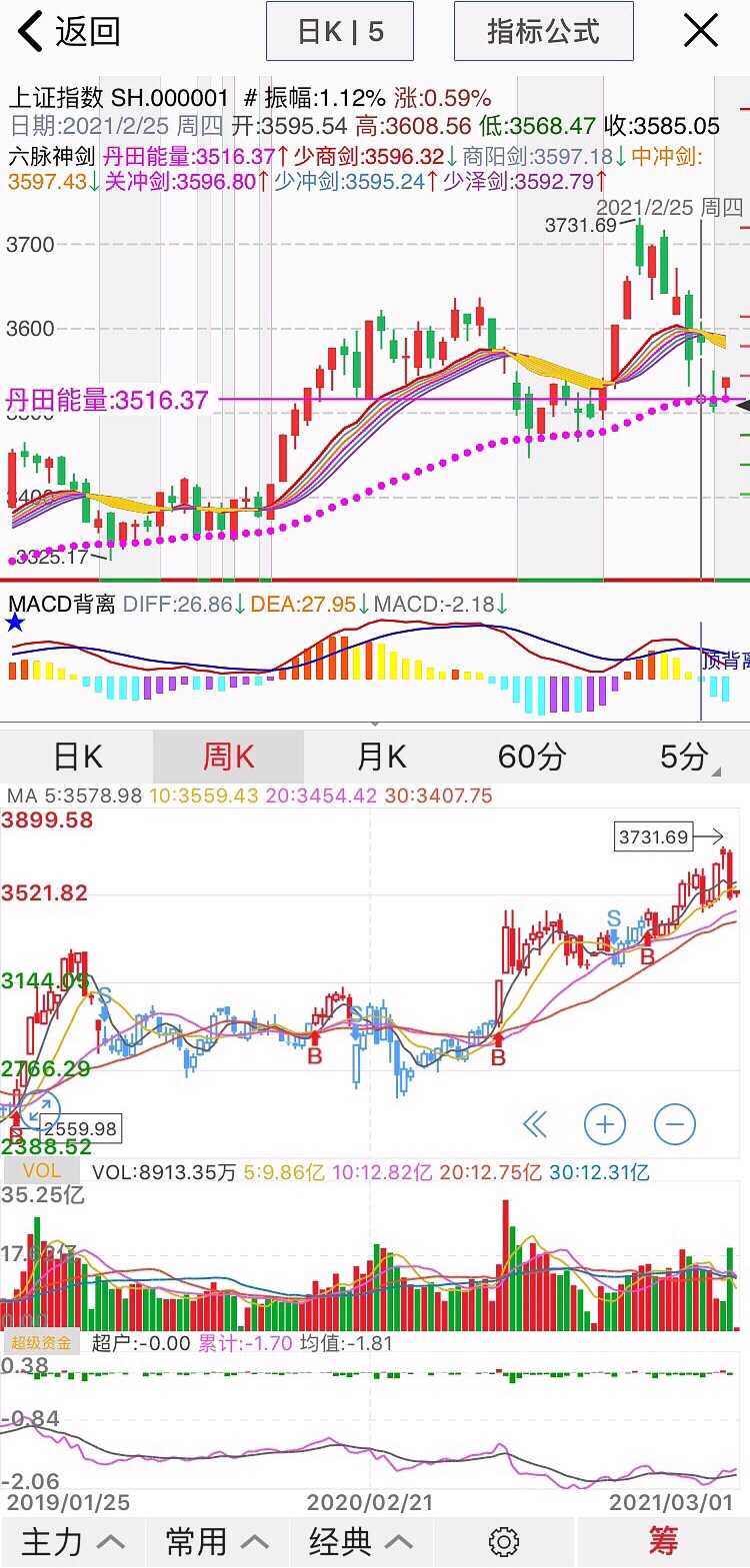Expand the 经典 indicator menu
Screen dimensions: 750x1568
point(361,1542)
